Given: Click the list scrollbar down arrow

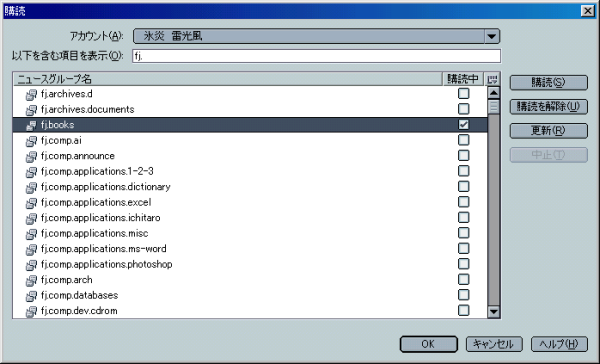Looking at the screenshot, I should point(494,312).
